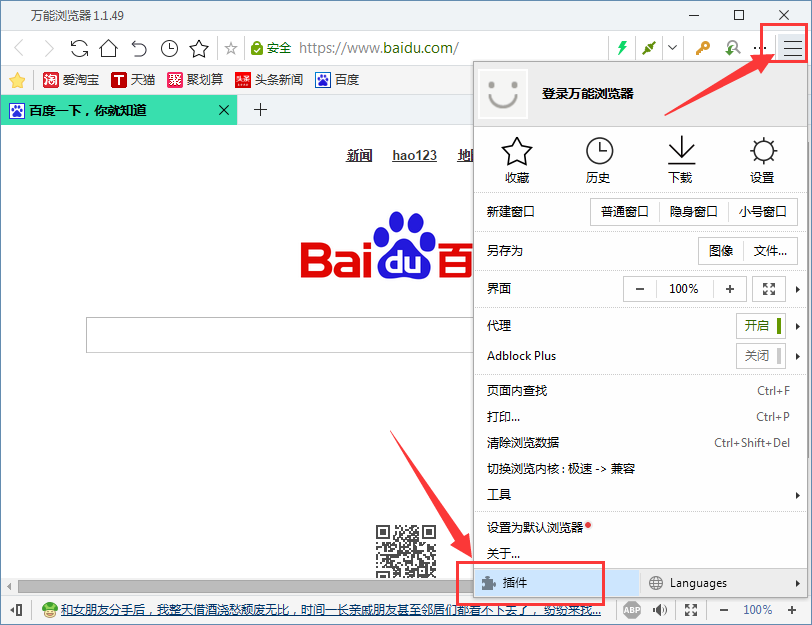Decrease zoom in the 界面 row
Viewport: 812px width, 625px height.
coord(640,289)
